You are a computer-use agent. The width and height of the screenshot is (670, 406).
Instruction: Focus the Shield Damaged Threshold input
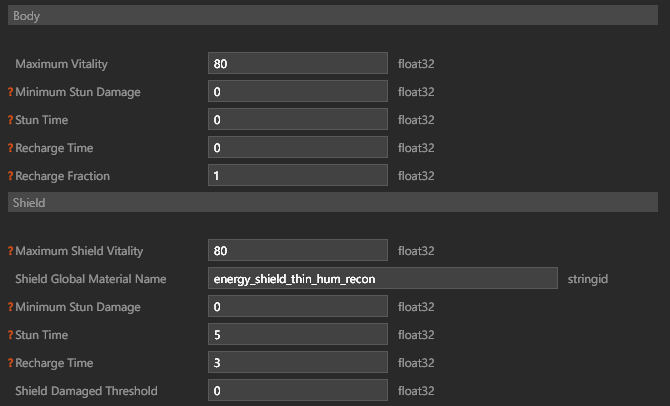pyautogui.click(x=298, y=390)
